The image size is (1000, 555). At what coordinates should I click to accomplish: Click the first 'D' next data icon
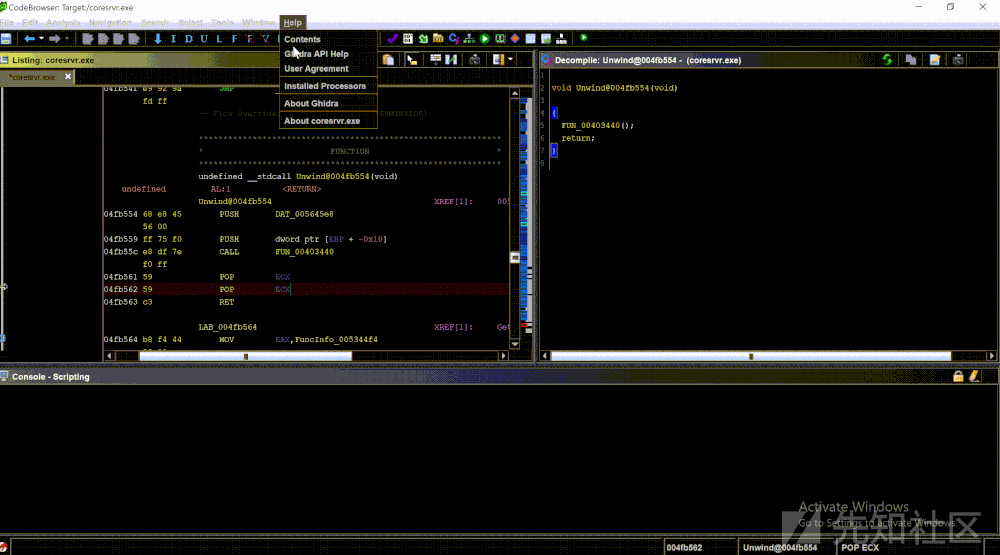[188, 39]
